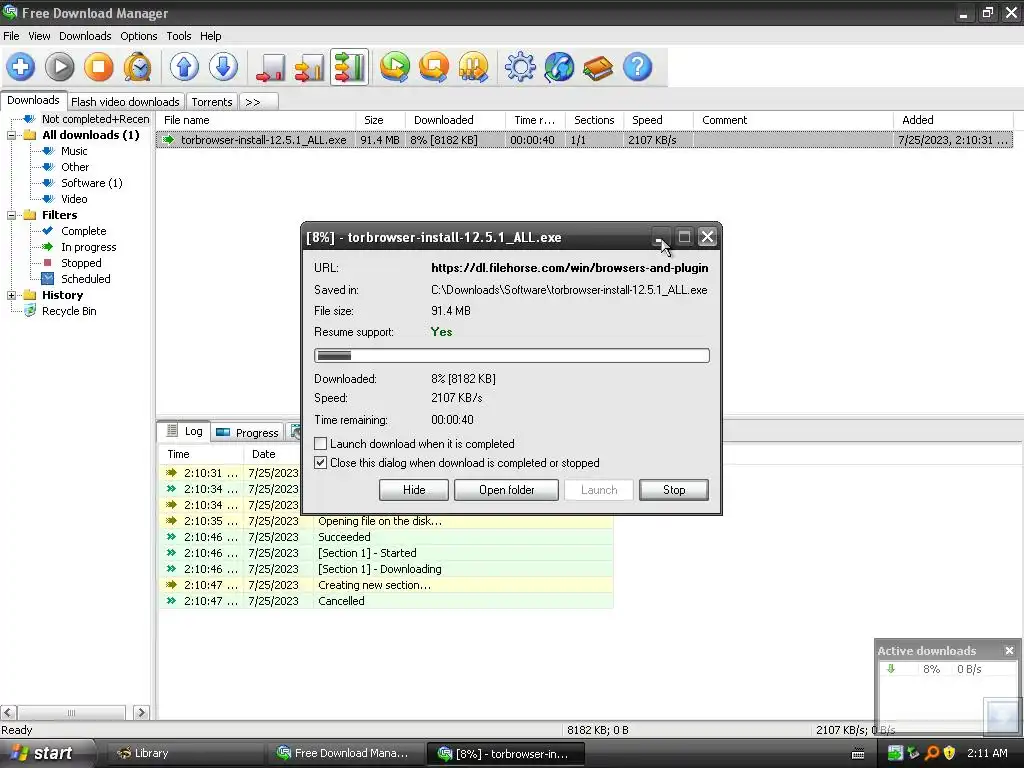Open the Recycle Bin tree item
This screenshot has height=768, width=1024.
(x=69, y=311)
